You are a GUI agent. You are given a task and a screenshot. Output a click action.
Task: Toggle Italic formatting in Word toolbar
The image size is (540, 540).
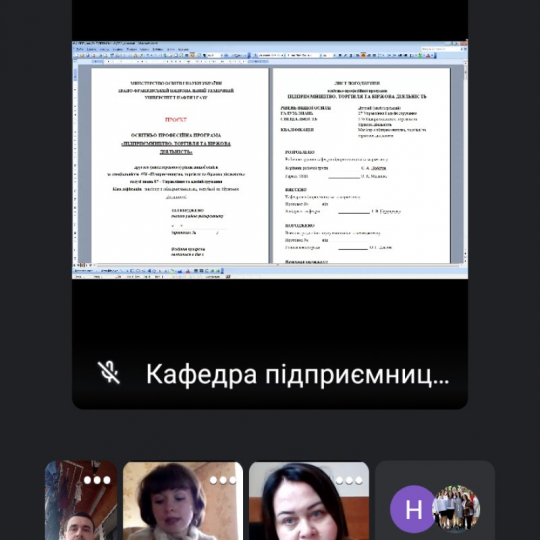tap(345, 55)
